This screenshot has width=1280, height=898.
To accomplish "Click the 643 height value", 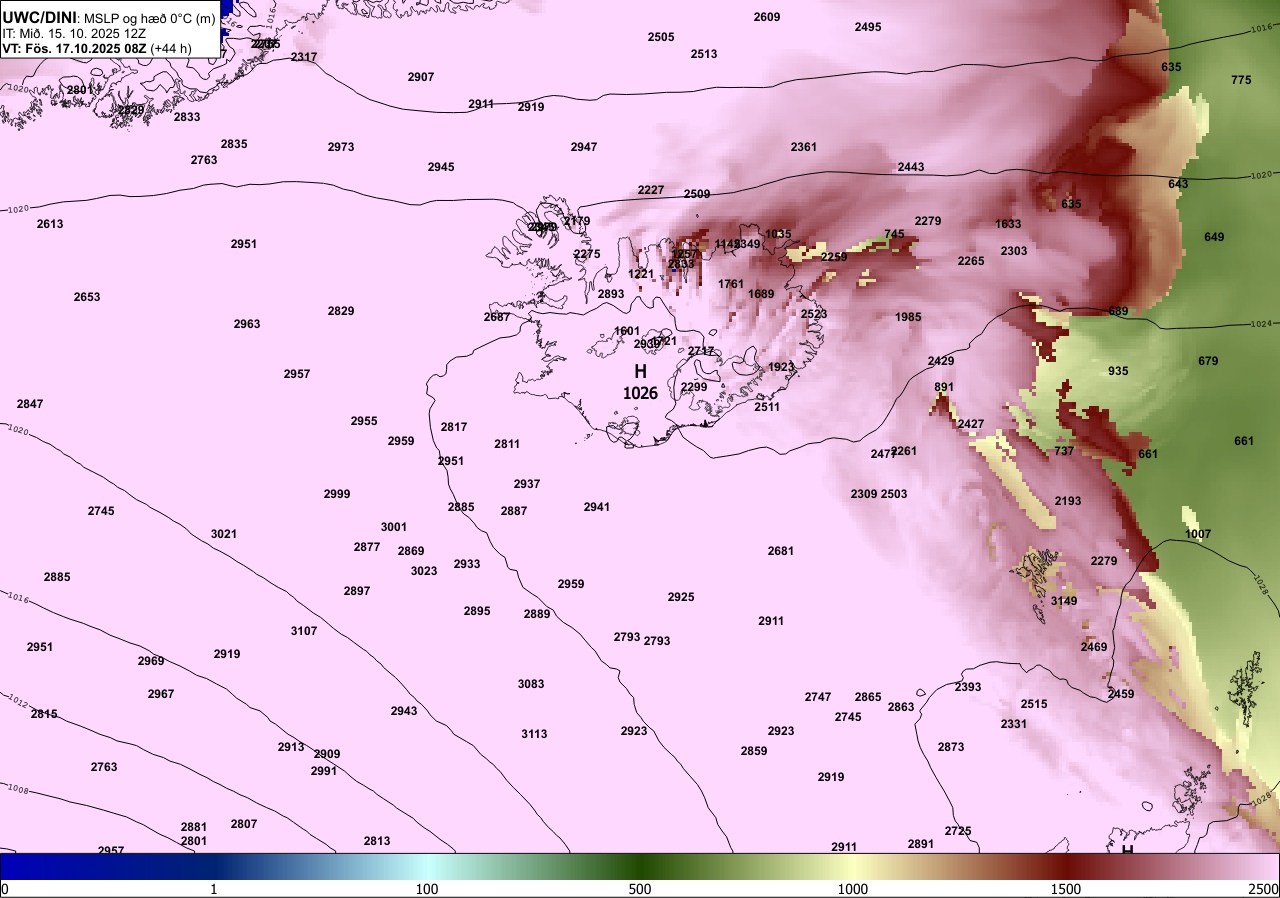I will coord(1179,184).
